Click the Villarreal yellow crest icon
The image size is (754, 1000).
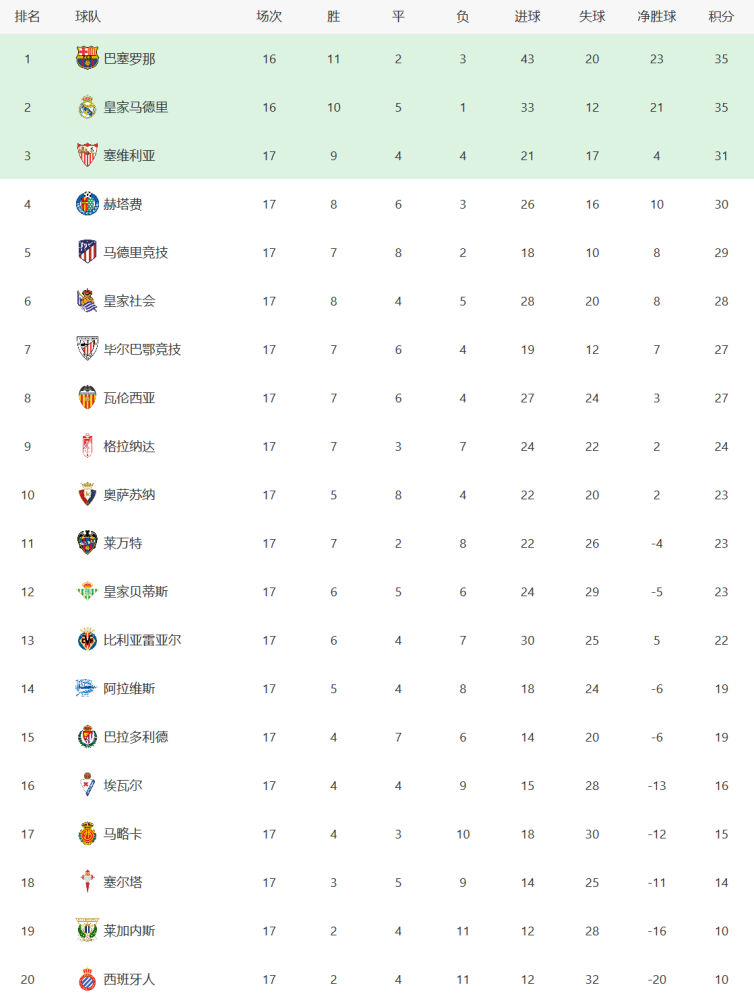(x=87, y=640)
